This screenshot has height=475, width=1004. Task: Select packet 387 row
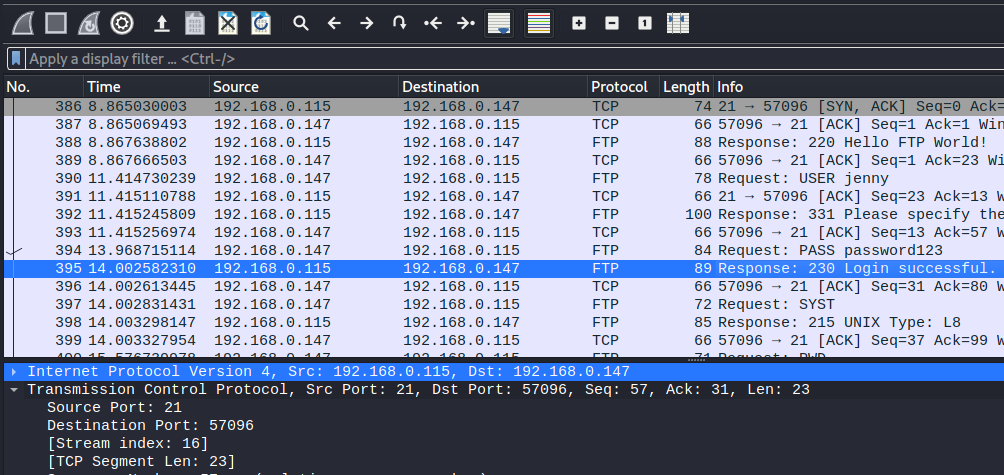click(504, 124)
